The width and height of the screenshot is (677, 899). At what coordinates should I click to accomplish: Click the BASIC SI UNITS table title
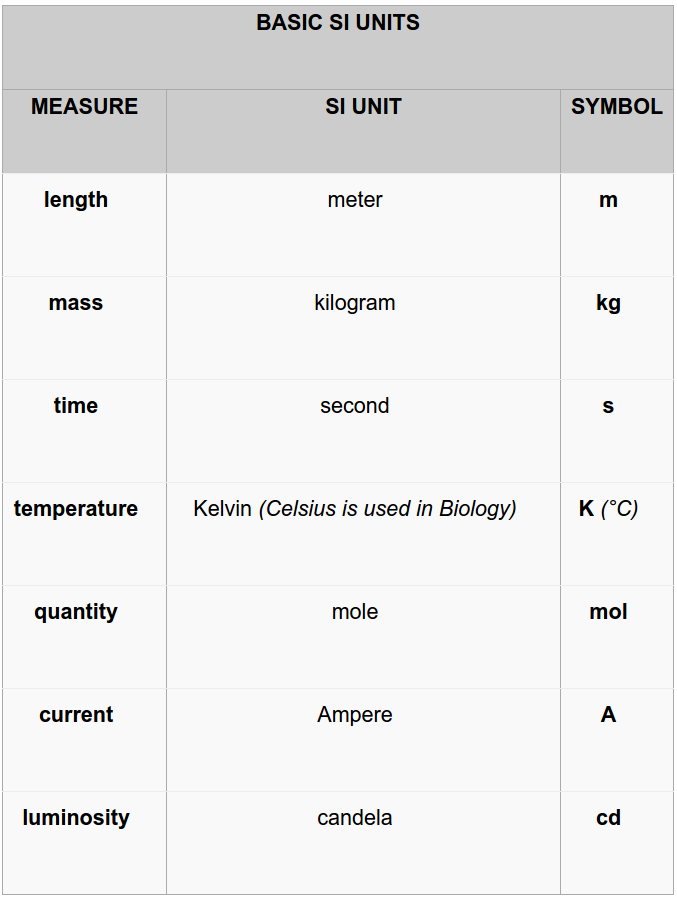coord(338,23)
